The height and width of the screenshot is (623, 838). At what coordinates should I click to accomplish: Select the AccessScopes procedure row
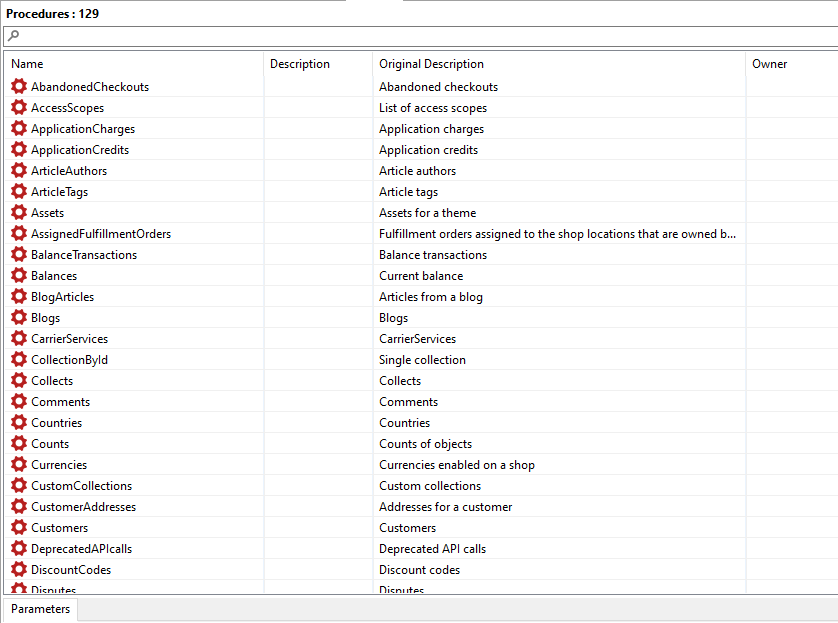[67, 108]
